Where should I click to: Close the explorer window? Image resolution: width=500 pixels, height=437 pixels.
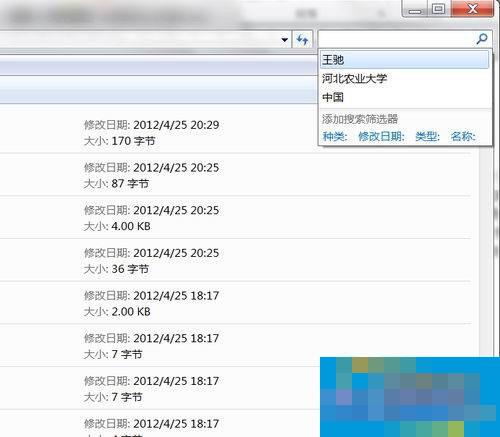[472, 8]
